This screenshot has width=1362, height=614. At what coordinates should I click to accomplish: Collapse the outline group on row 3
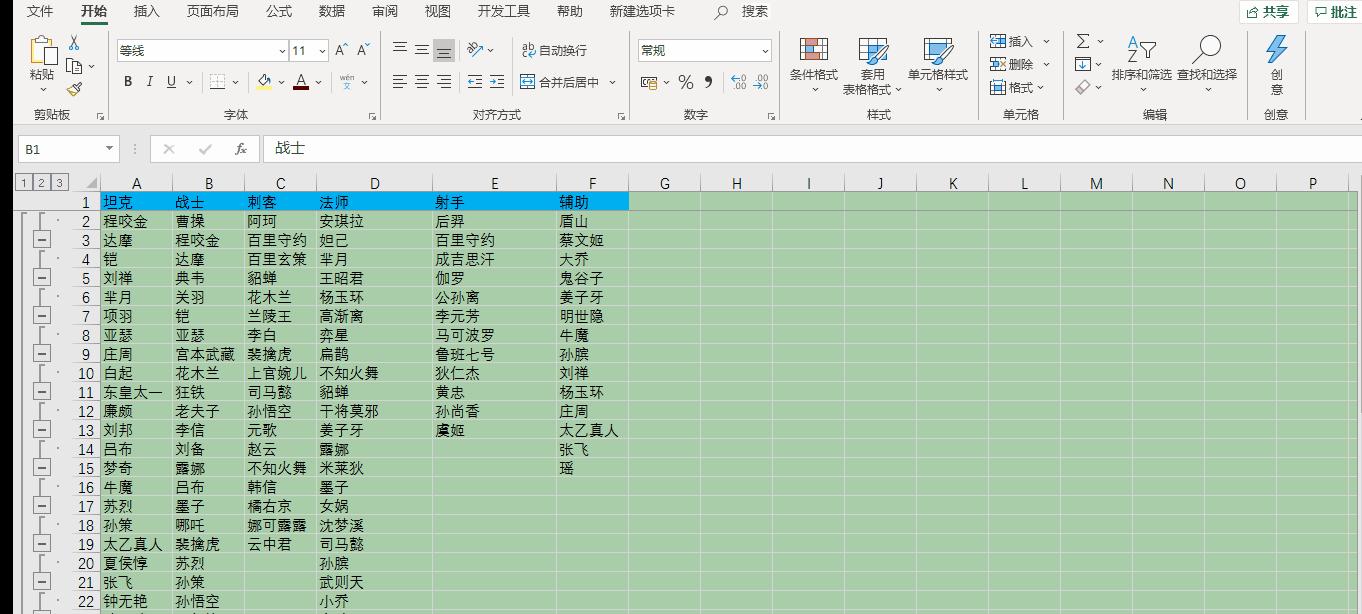tap(41, 240)
